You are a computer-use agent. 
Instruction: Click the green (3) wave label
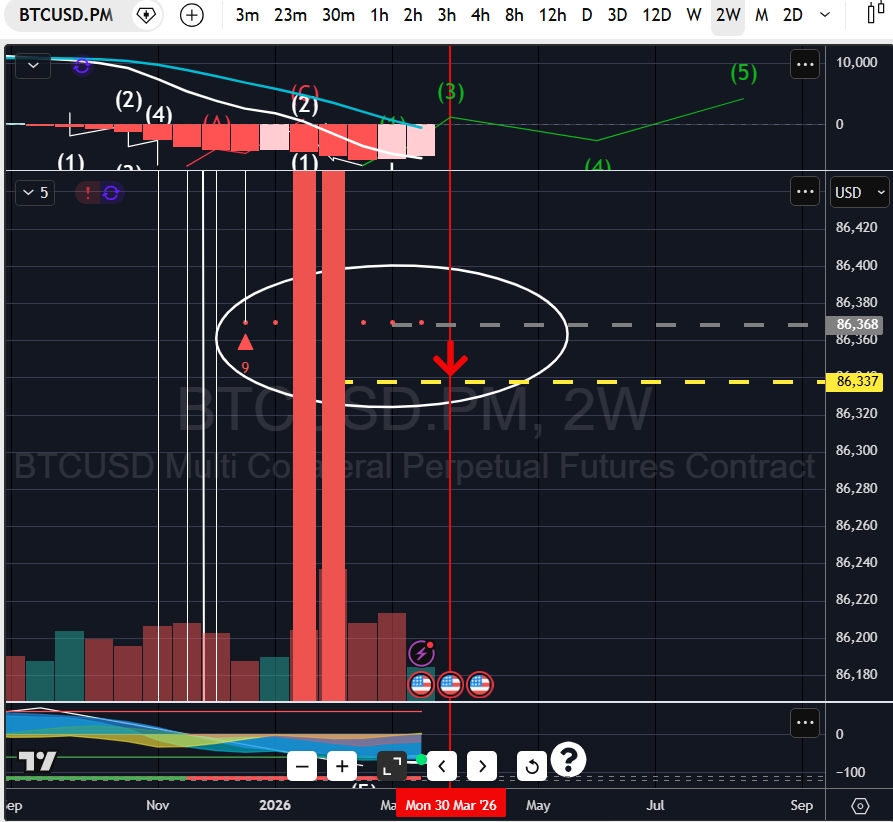[x=450, y=92]
